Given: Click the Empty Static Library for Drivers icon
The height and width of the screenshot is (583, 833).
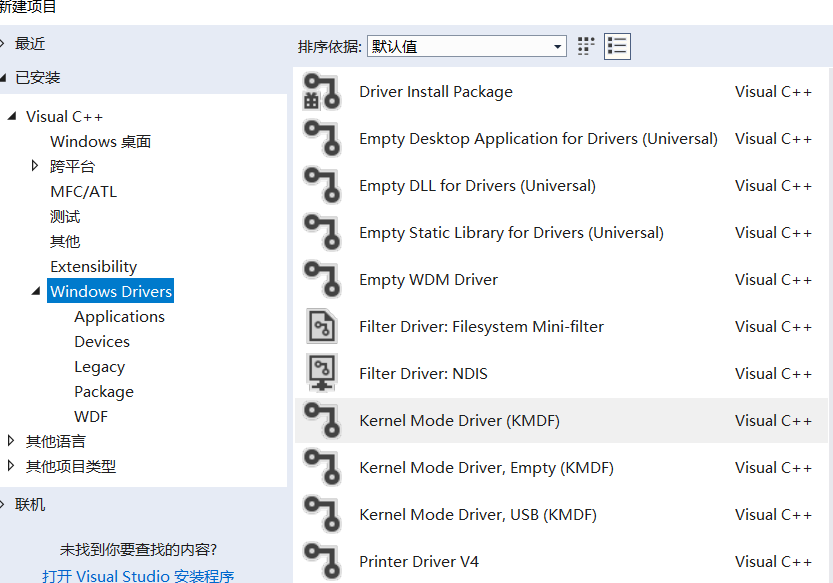Looking at the screenshot, I should pyautogui.click(x=321, y=233).
